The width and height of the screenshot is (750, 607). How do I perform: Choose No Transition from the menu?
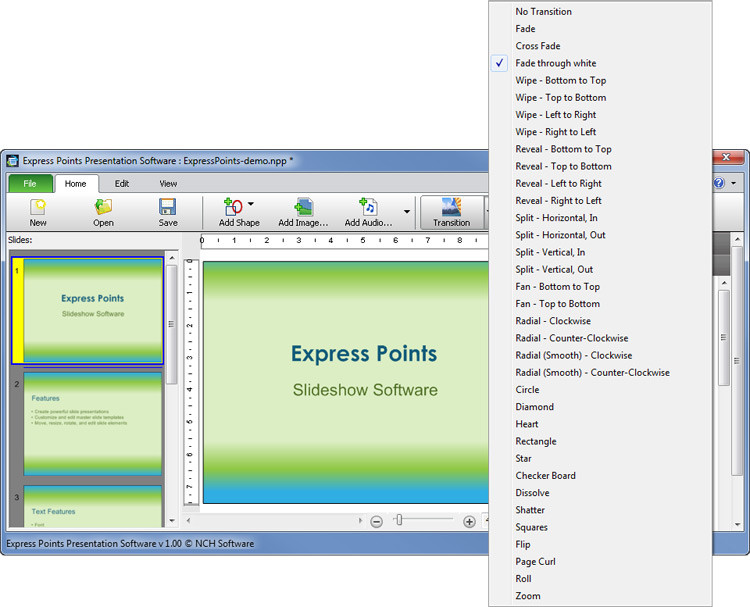(600, 11)
